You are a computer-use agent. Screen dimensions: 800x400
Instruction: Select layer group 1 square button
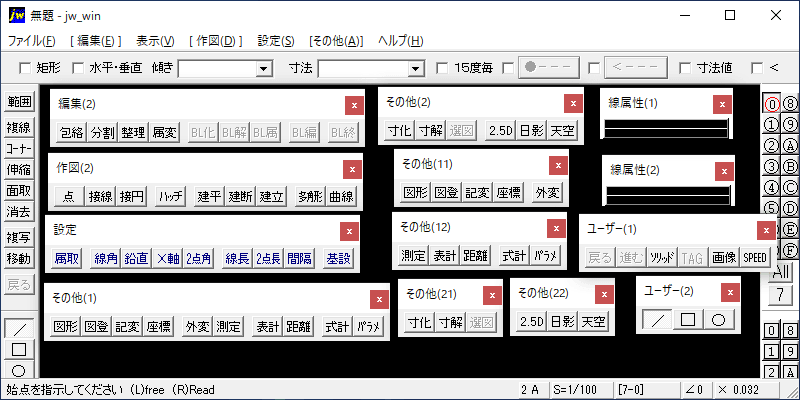click(x=772, y=352)
